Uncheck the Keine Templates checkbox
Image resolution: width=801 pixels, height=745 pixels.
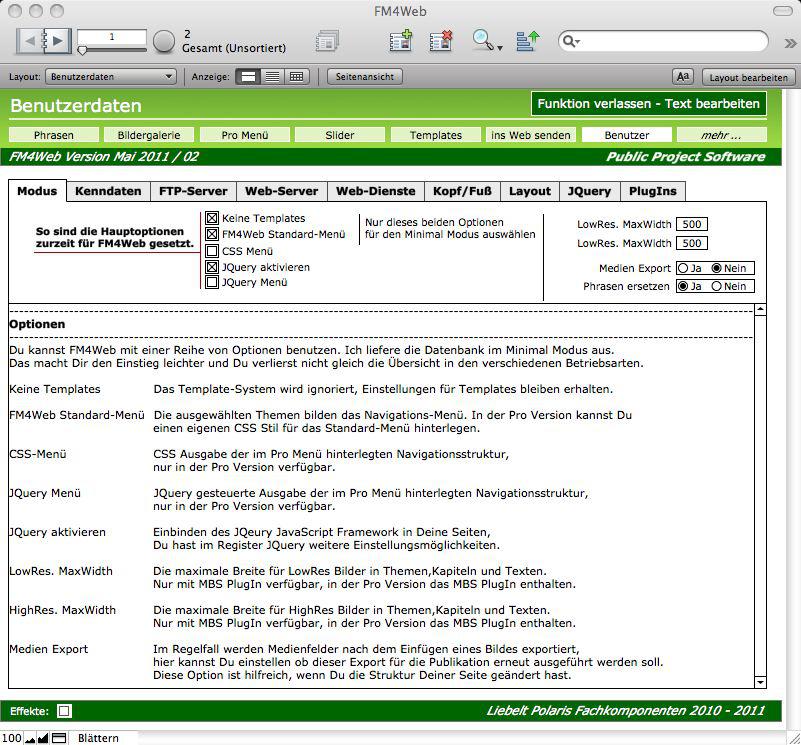point(212,218)
